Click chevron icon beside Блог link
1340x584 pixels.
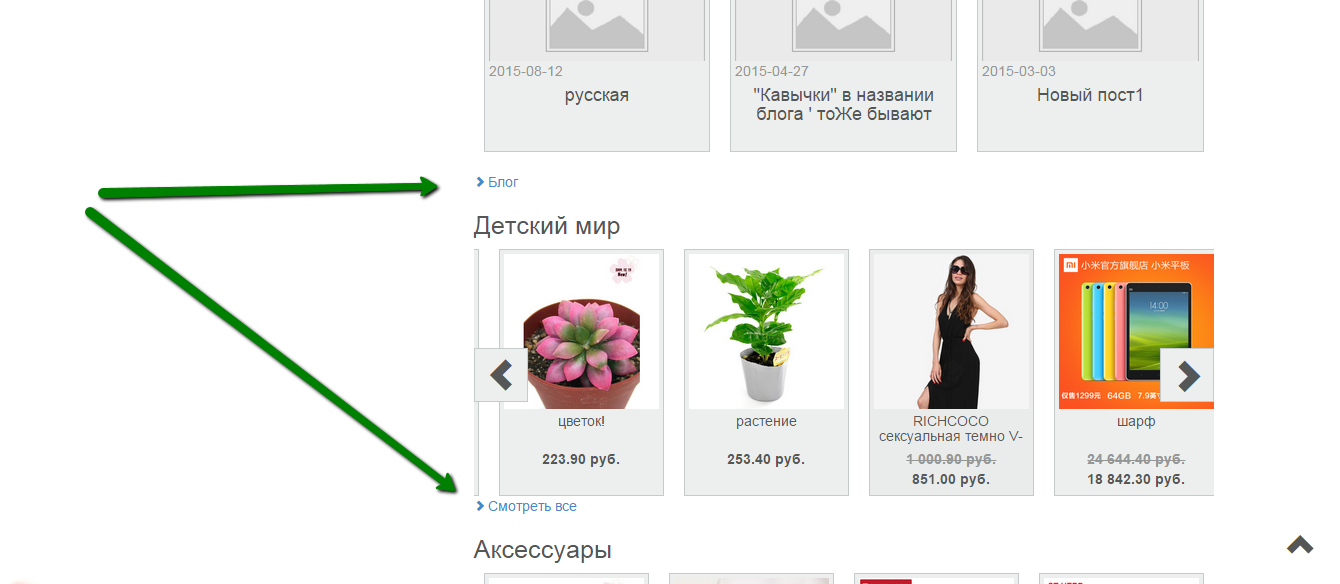[x=481, y=182]
